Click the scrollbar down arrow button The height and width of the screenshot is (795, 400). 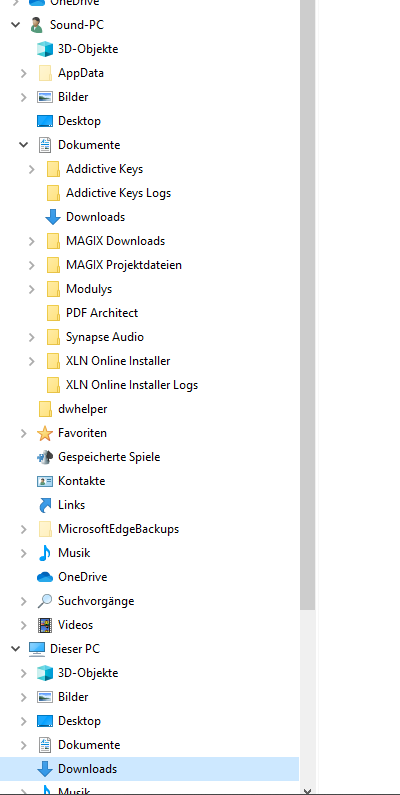[307, 790]
